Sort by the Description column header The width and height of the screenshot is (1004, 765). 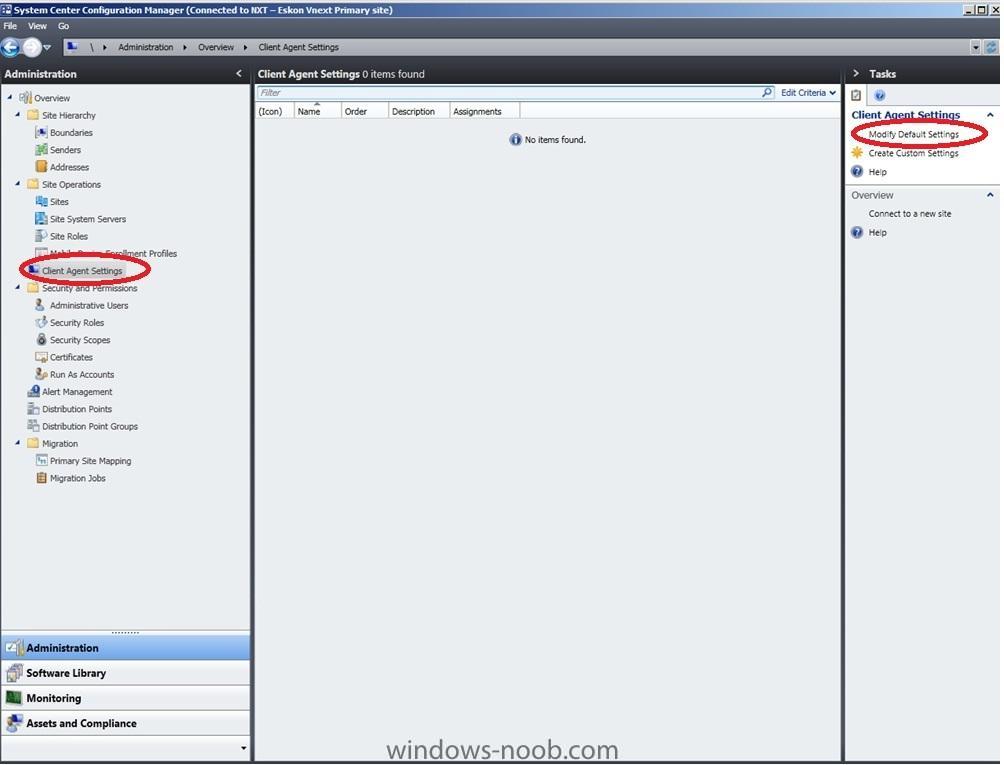(x=419, y=111)
